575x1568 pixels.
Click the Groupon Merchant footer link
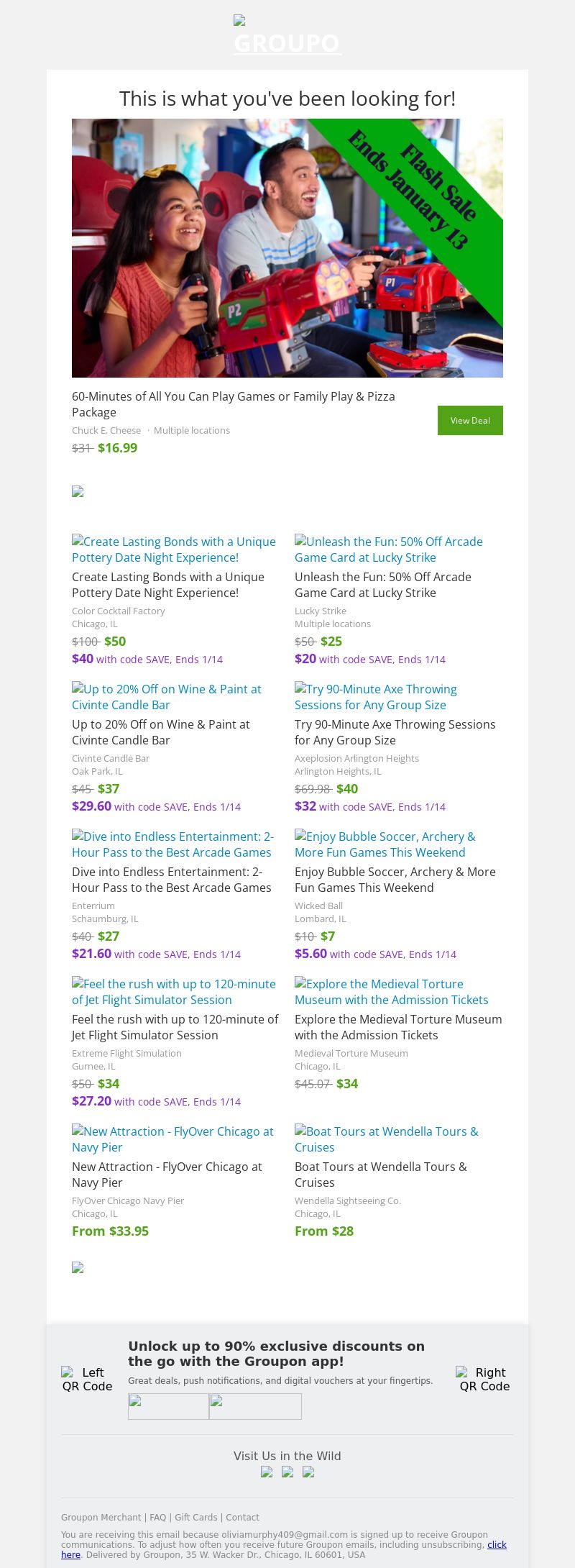(101, 1518)
